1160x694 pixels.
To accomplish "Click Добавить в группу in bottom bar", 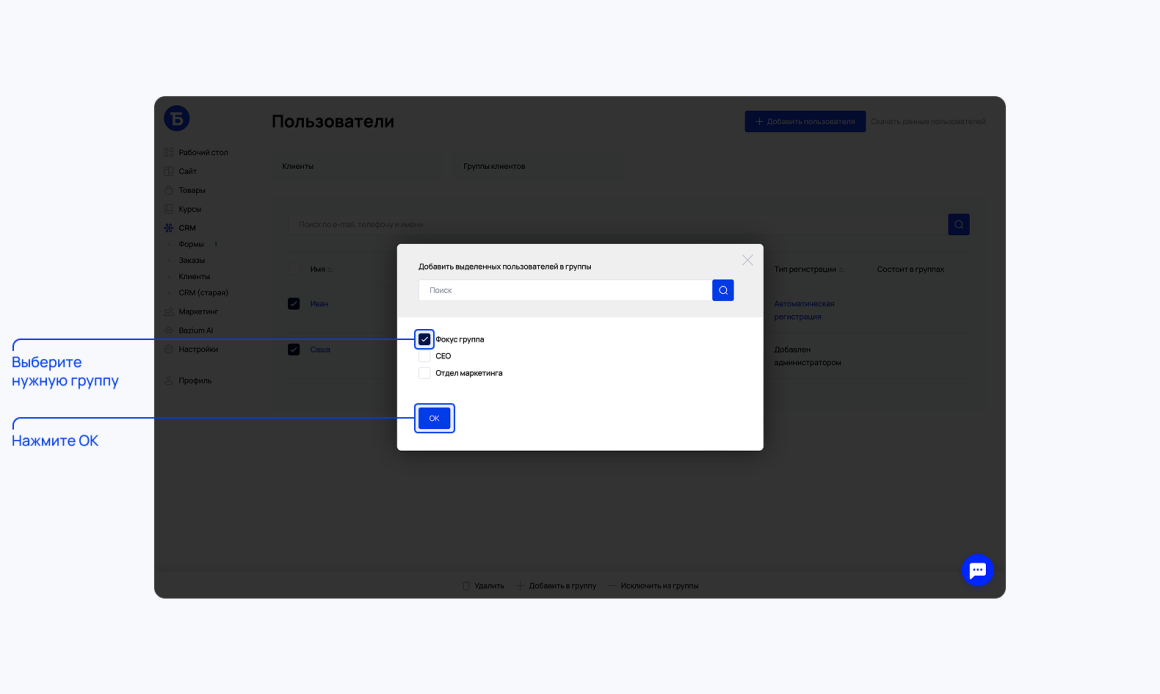I will tap(562, 585).
